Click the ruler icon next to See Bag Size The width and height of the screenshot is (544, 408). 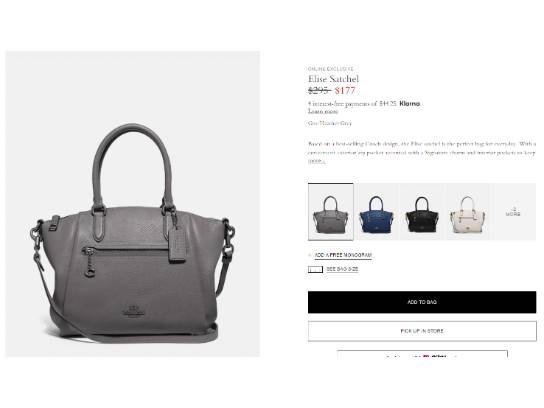click(315, 269)
